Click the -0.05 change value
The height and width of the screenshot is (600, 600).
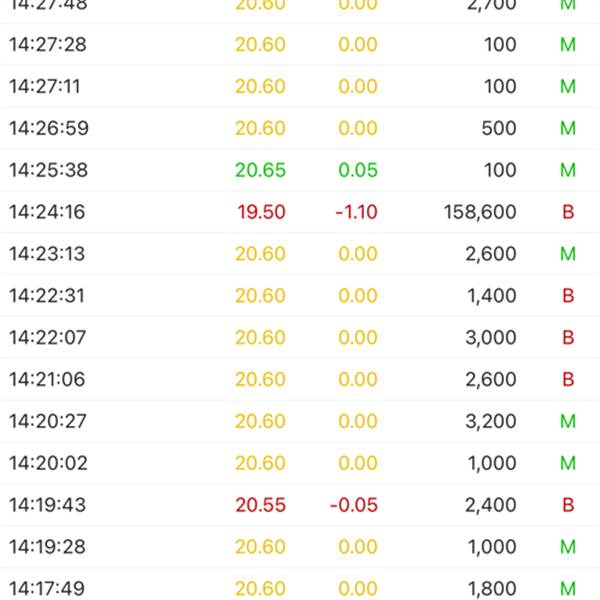point(354,505)
